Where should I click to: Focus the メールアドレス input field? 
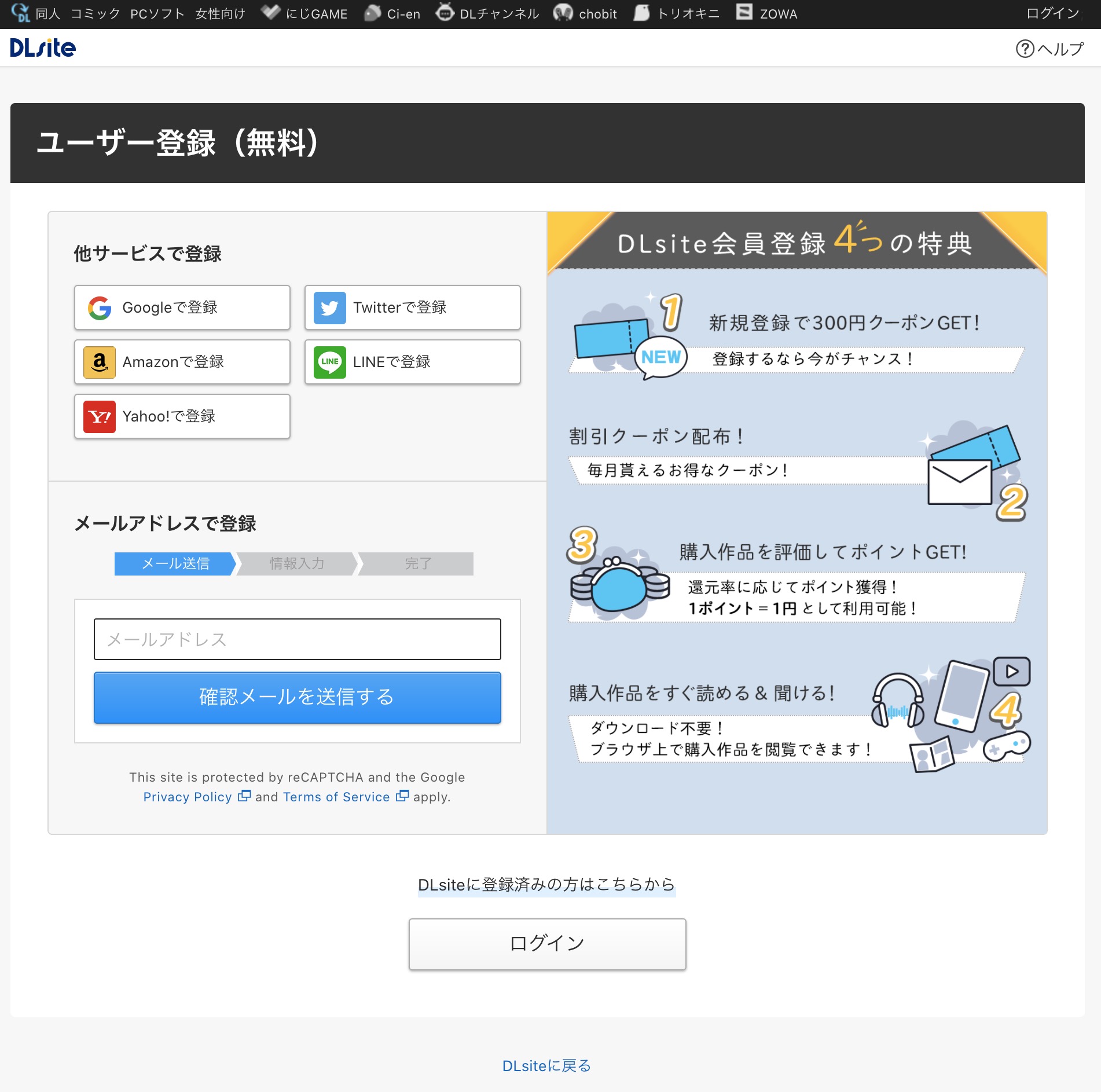(297, 639)
